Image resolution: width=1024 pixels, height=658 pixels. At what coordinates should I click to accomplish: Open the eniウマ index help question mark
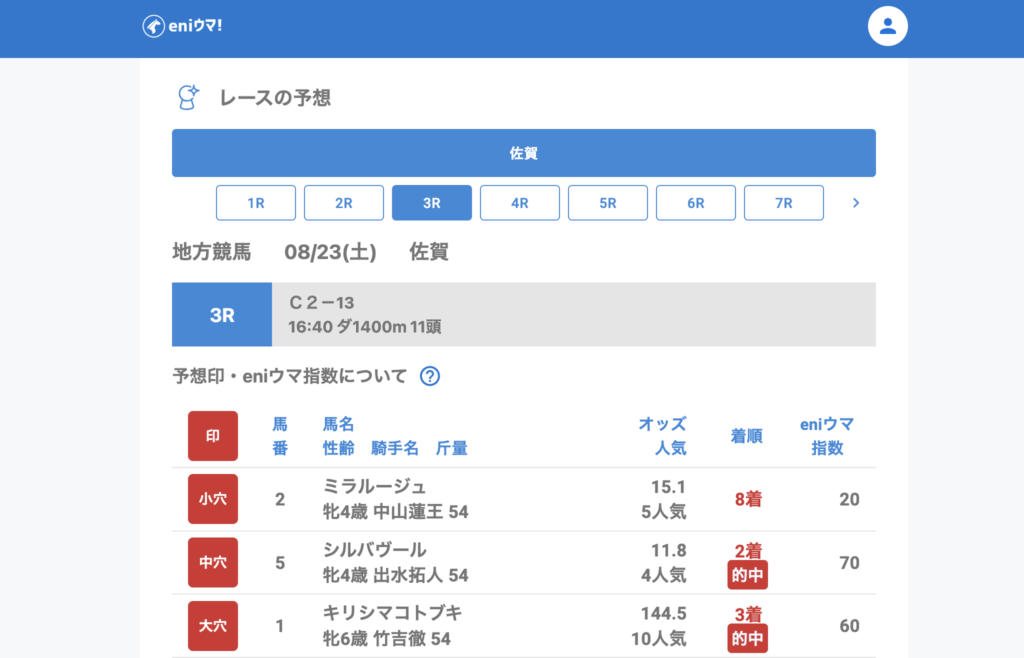tap(430, 376)
